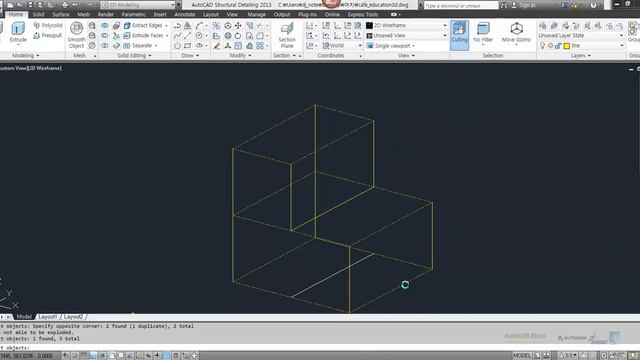Select the Rectangle draw tool

187,46
